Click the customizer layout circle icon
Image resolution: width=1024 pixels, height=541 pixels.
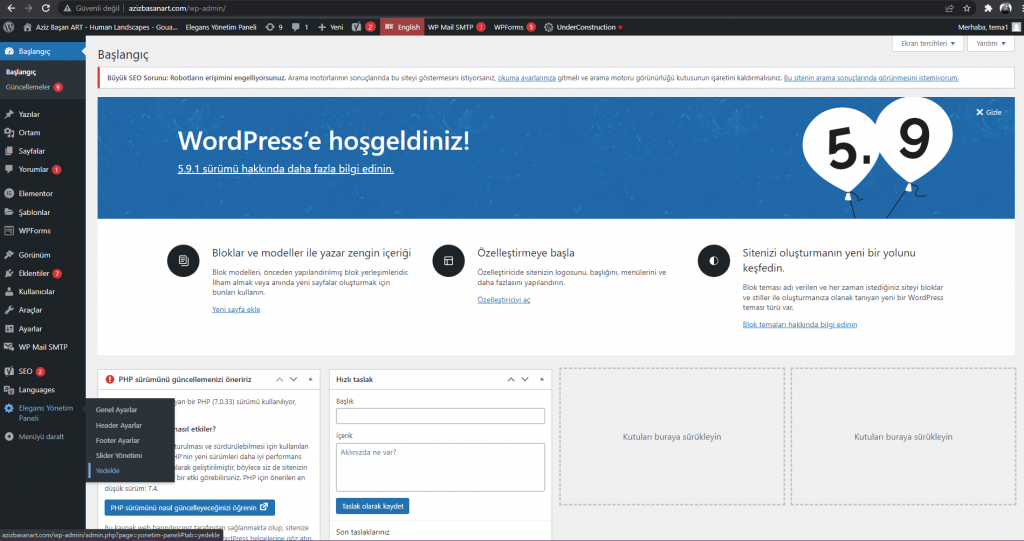pos(449,260)
